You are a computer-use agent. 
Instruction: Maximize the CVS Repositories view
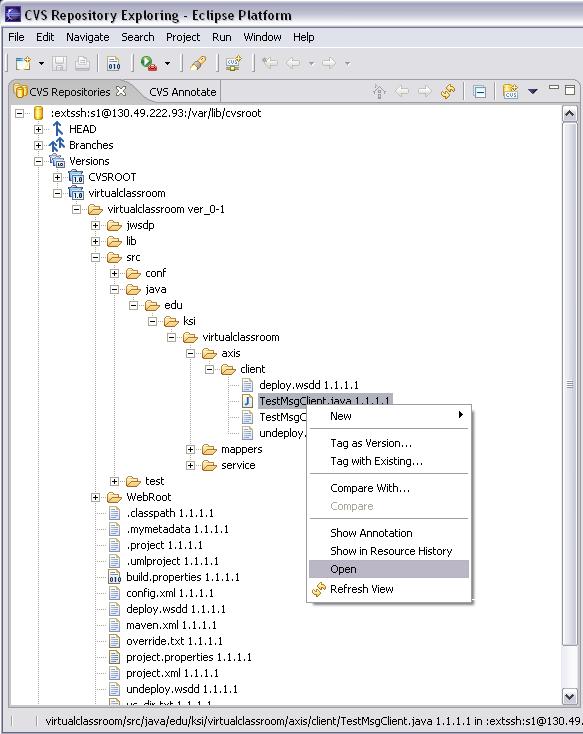pyautogui.click(x=570, y=90)
